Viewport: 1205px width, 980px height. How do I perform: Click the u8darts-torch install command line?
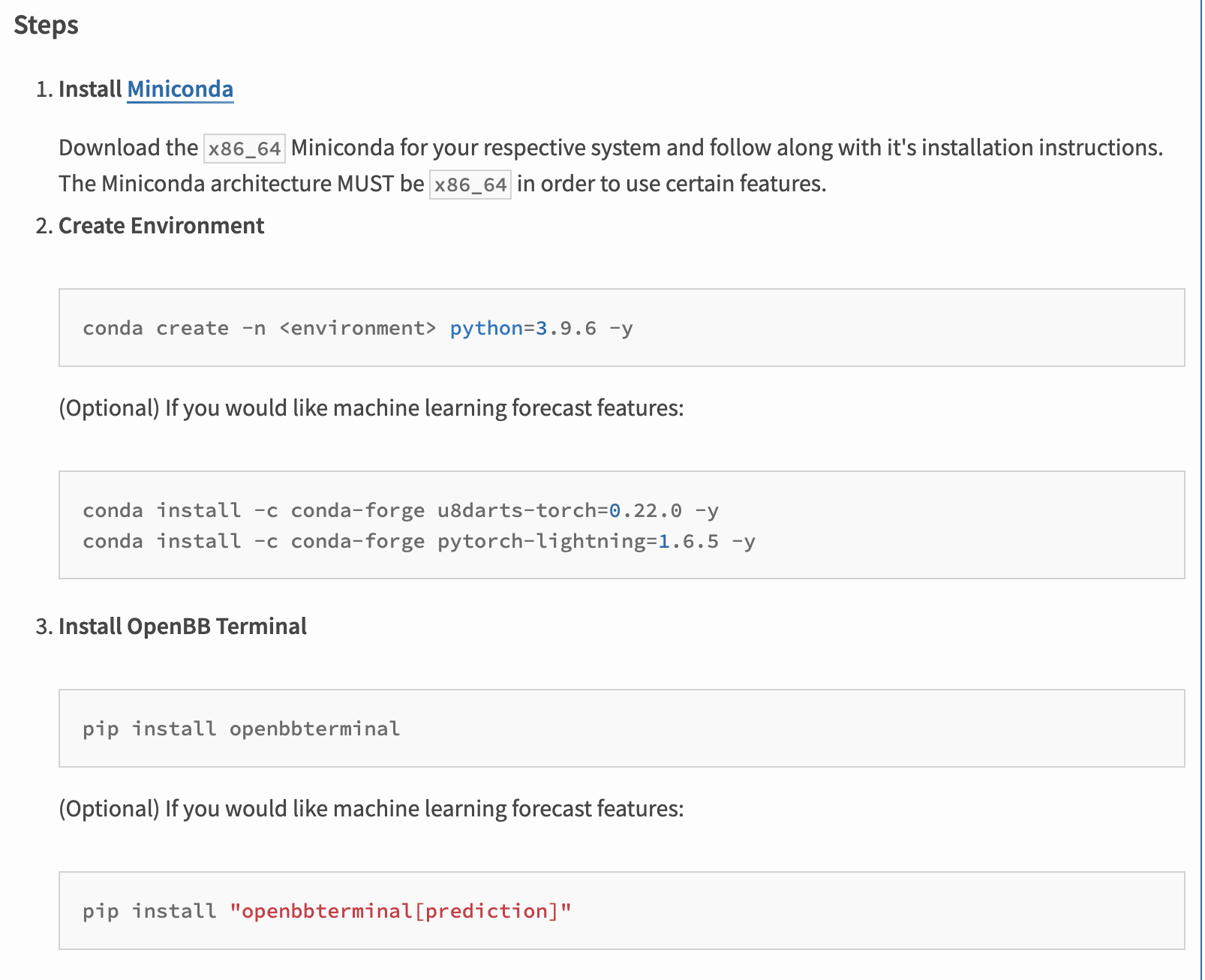[401, 510]
